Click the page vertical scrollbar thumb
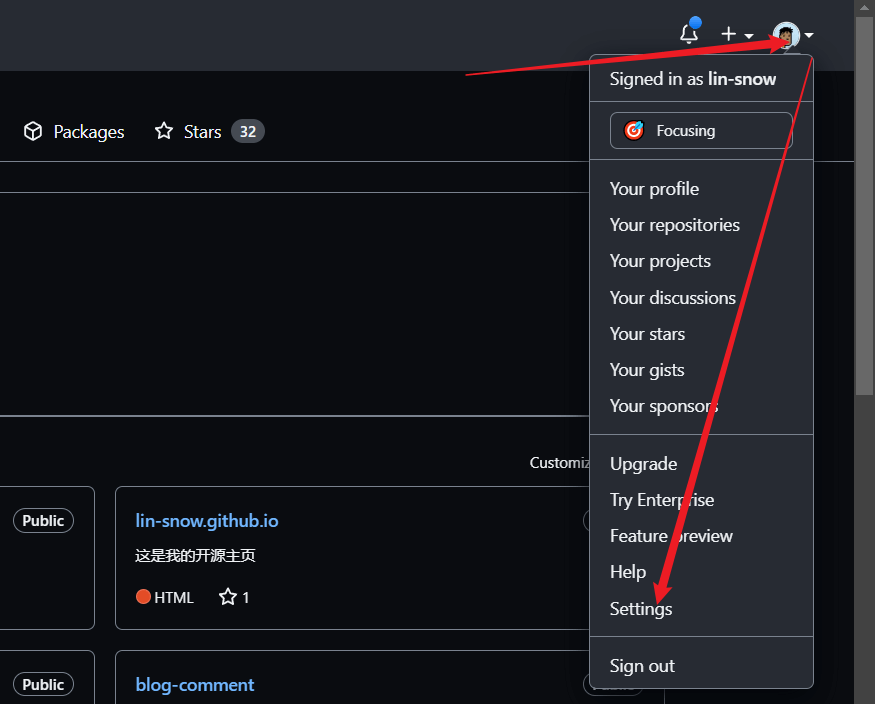Screen dimensions: 875x704 pos(864,205)
